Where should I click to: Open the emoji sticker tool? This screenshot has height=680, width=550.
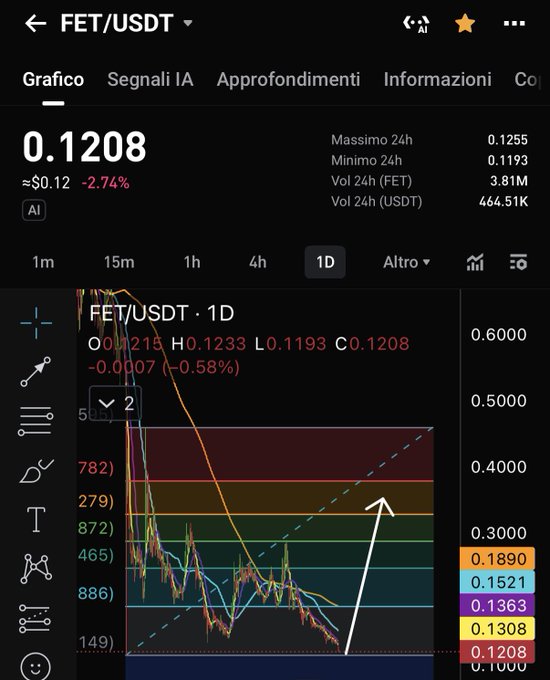click(x=36, y=667)
